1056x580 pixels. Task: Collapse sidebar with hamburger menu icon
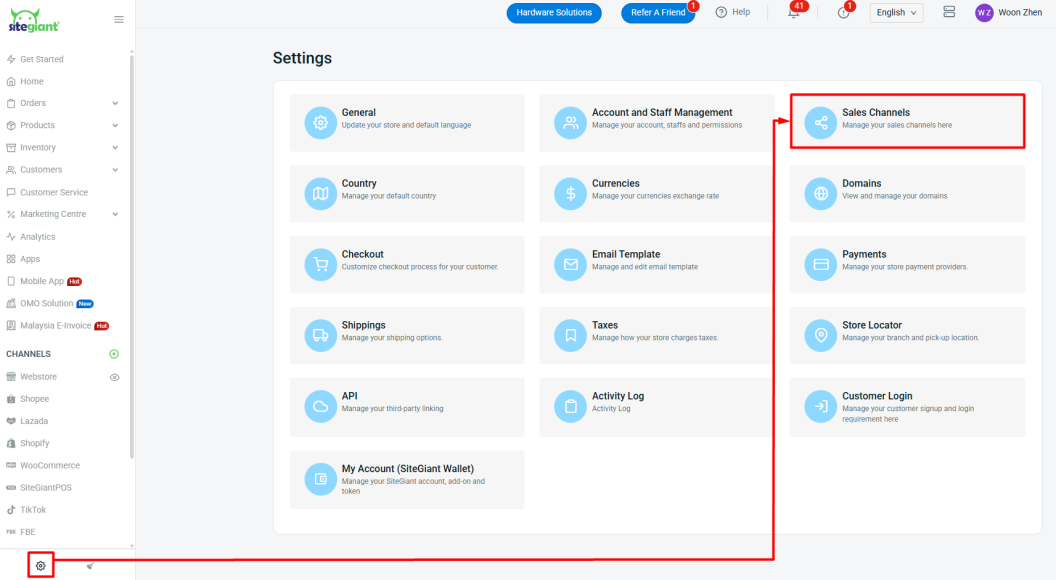coord(119,19)
